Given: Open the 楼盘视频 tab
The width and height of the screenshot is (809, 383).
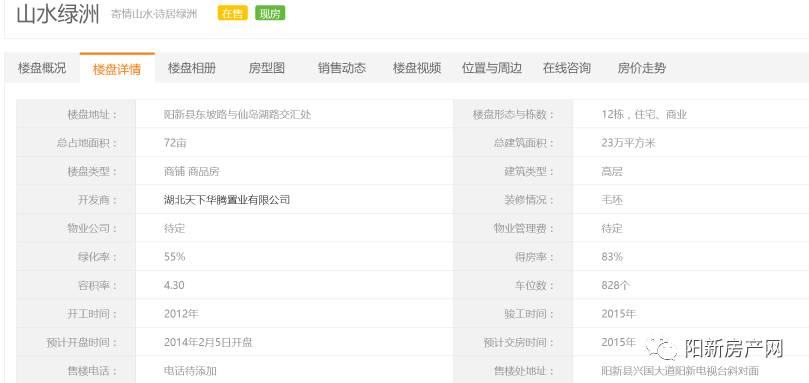Looking at the screenshot, I should point(417,68).
